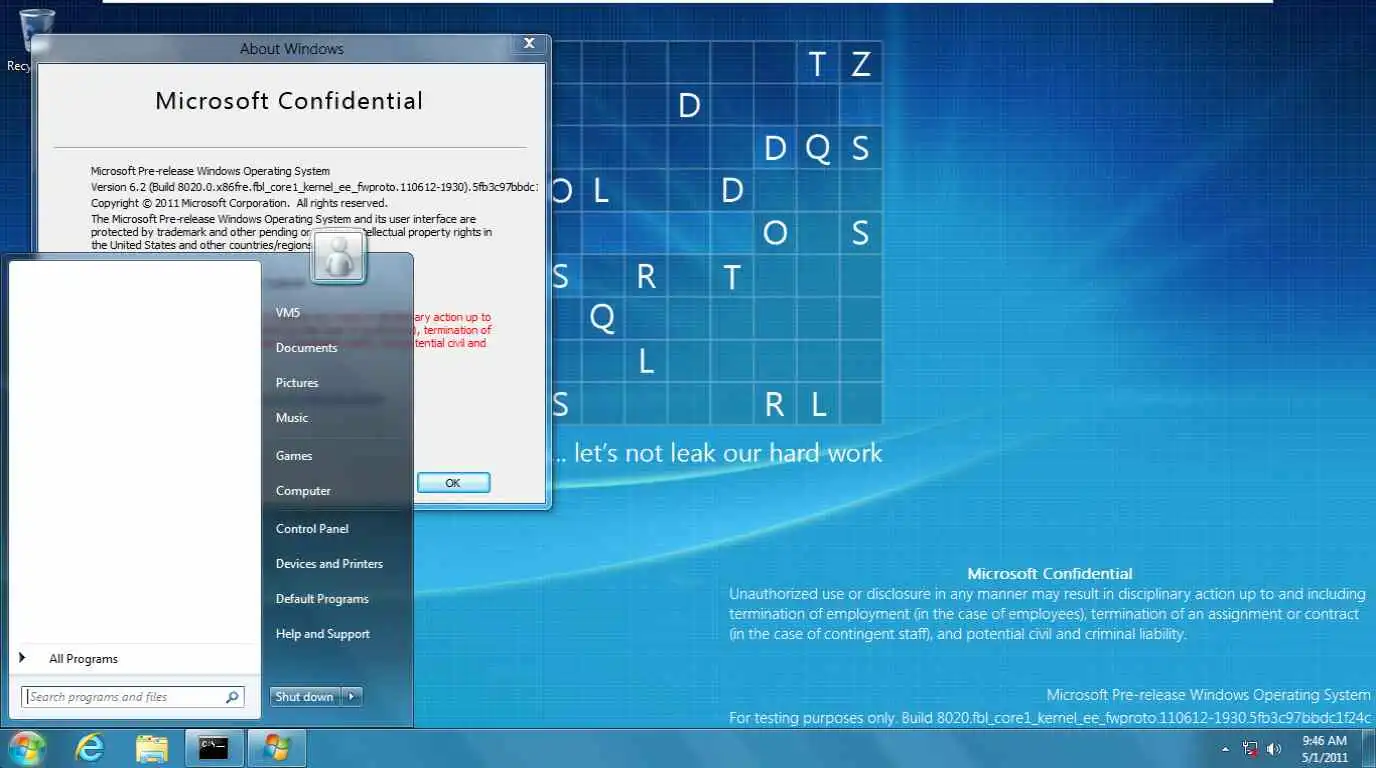This screenshot has height=768, width=1376.
Task: Click the user account picture in Start menu
Action: (339, 257)
